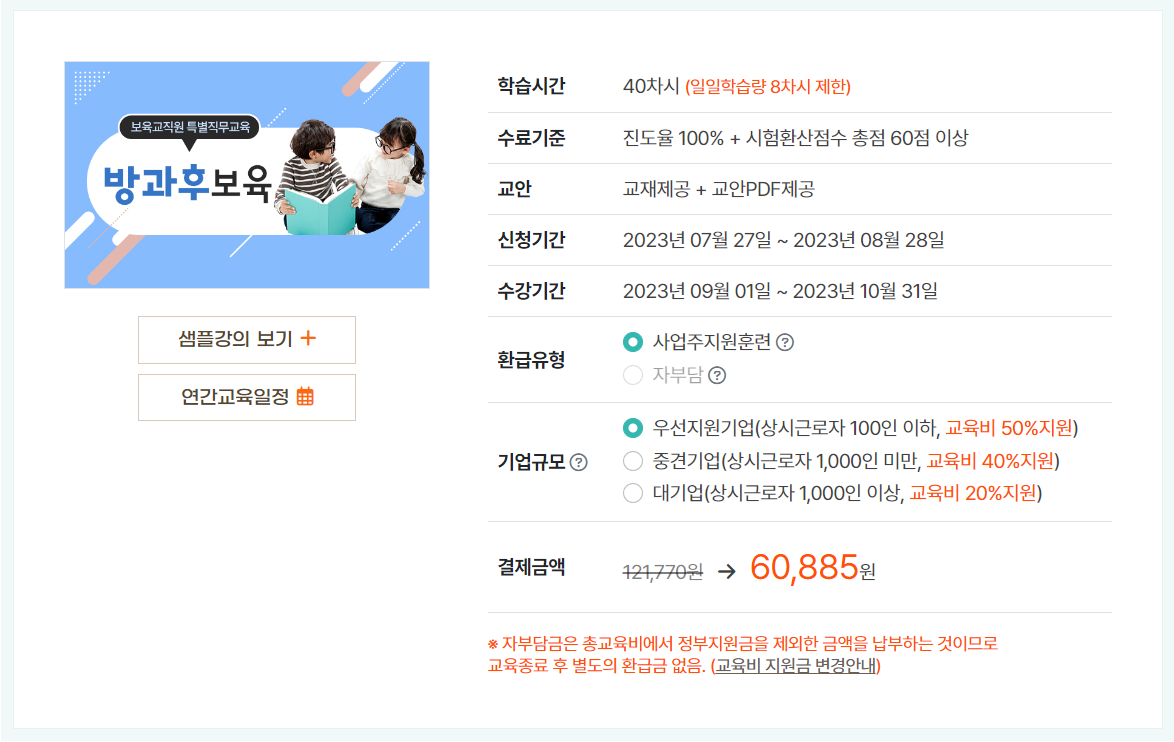Select the 자부담 radio option
Screen dimensions: 1174x742
tap(633, 375)
